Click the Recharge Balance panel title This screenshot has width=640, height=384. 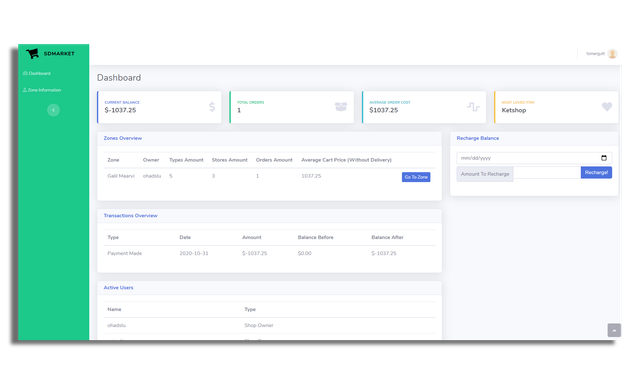pos(478,138)
